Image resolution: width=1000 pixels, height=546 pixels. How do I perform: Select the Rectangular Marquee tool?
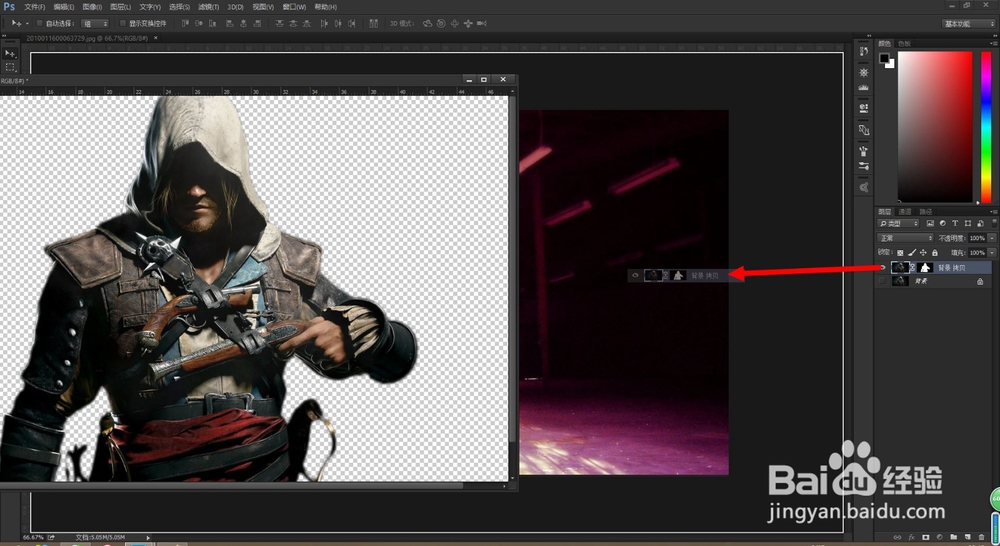[9, 67]
